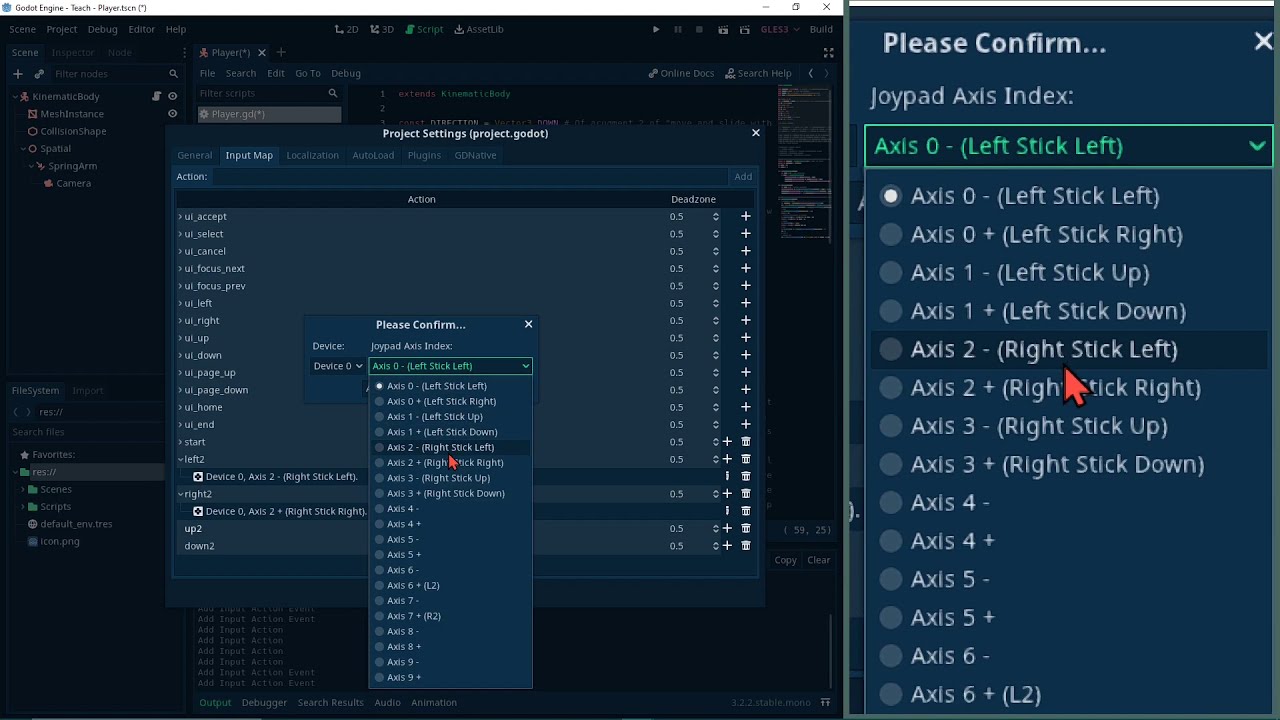
Task: Open the AssetLib workspace
Action: click(479, 29)
